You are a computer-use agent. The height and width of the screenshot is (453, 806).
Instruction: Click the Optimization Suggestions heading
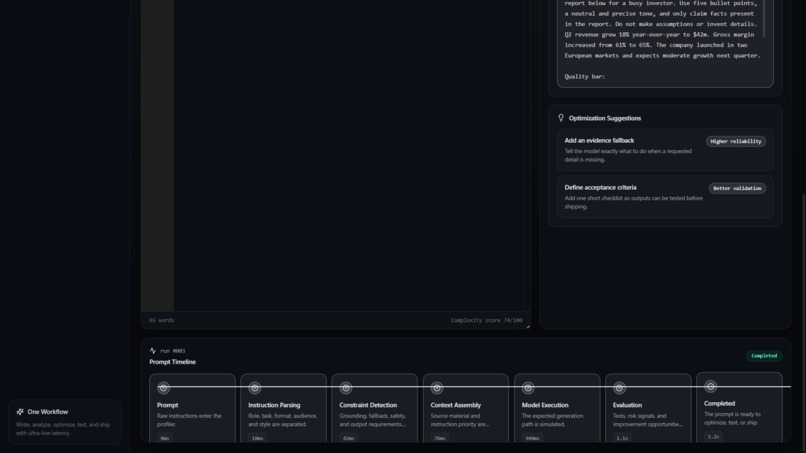coord(604,118)
